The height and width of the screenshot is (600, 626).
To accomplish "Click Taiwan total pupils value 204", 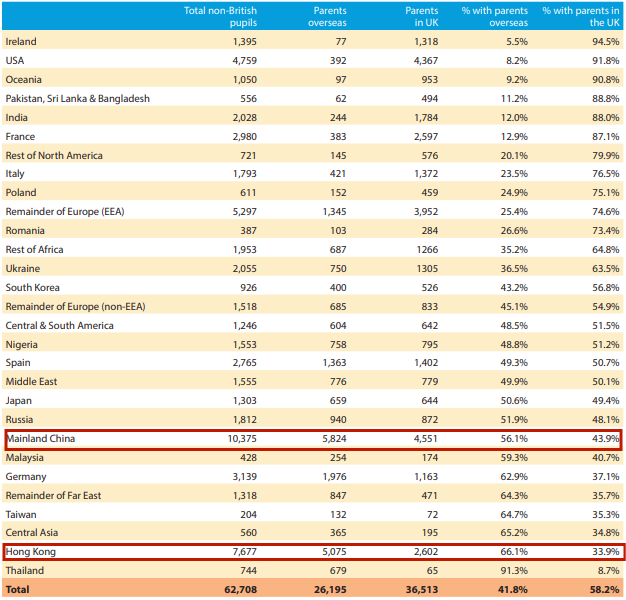I will click(248, 515).
